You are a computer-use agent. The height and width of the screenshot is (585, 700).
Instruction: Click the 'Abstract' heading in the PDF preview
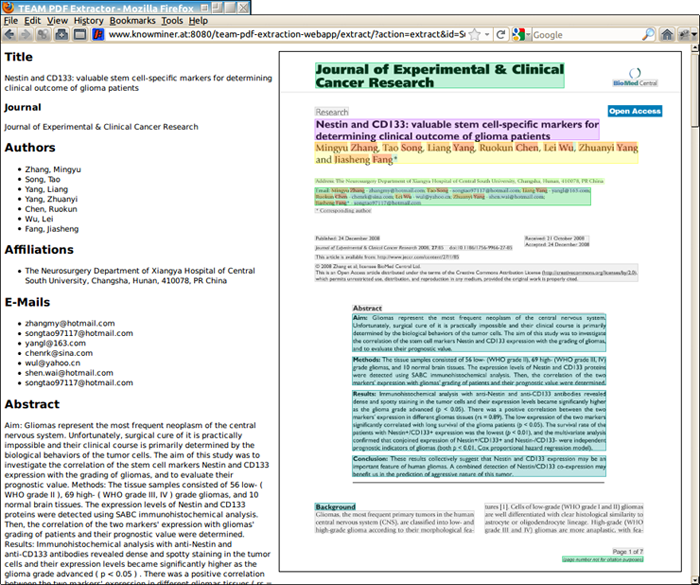click(x=367, y=308)
